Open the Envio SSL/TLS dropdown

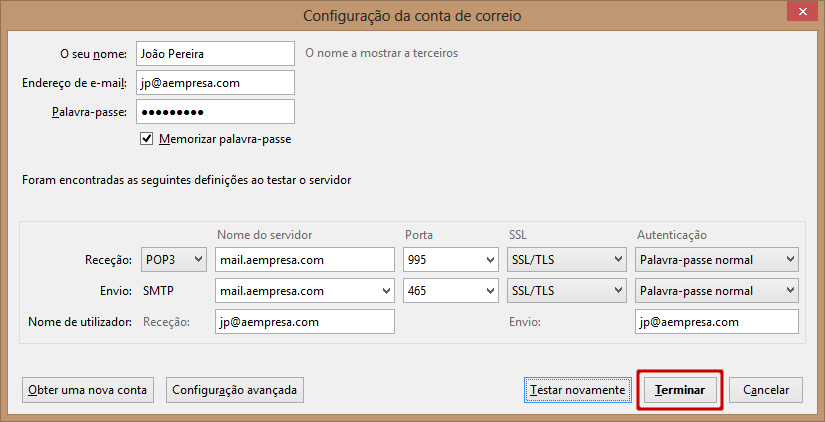tap(567, 290)
